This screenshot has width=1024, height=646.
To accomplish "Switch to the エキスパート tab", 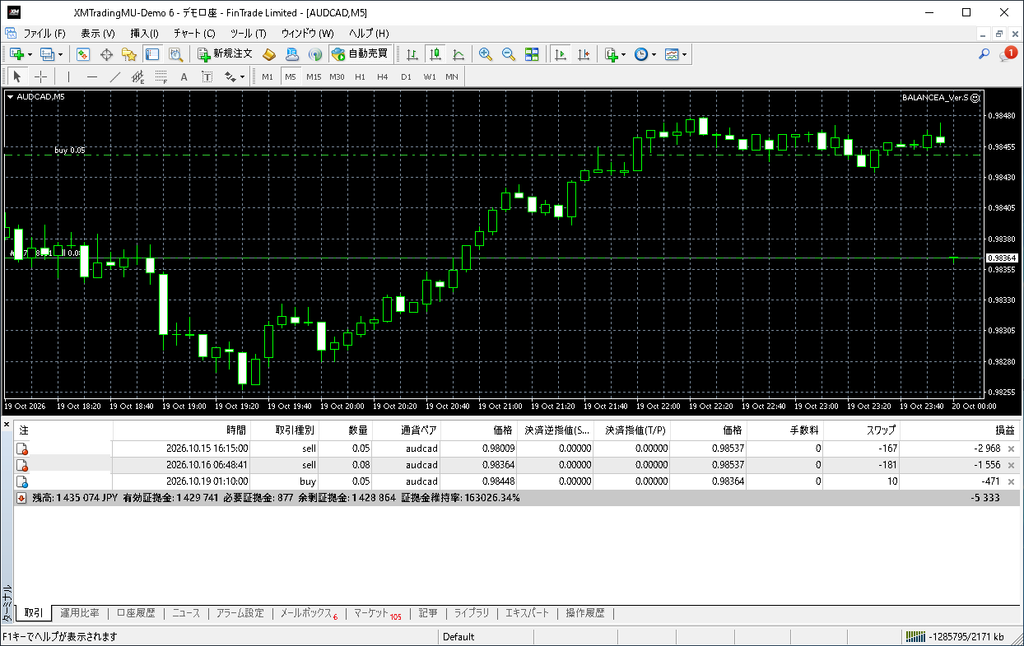I will (x=527, y=613).
